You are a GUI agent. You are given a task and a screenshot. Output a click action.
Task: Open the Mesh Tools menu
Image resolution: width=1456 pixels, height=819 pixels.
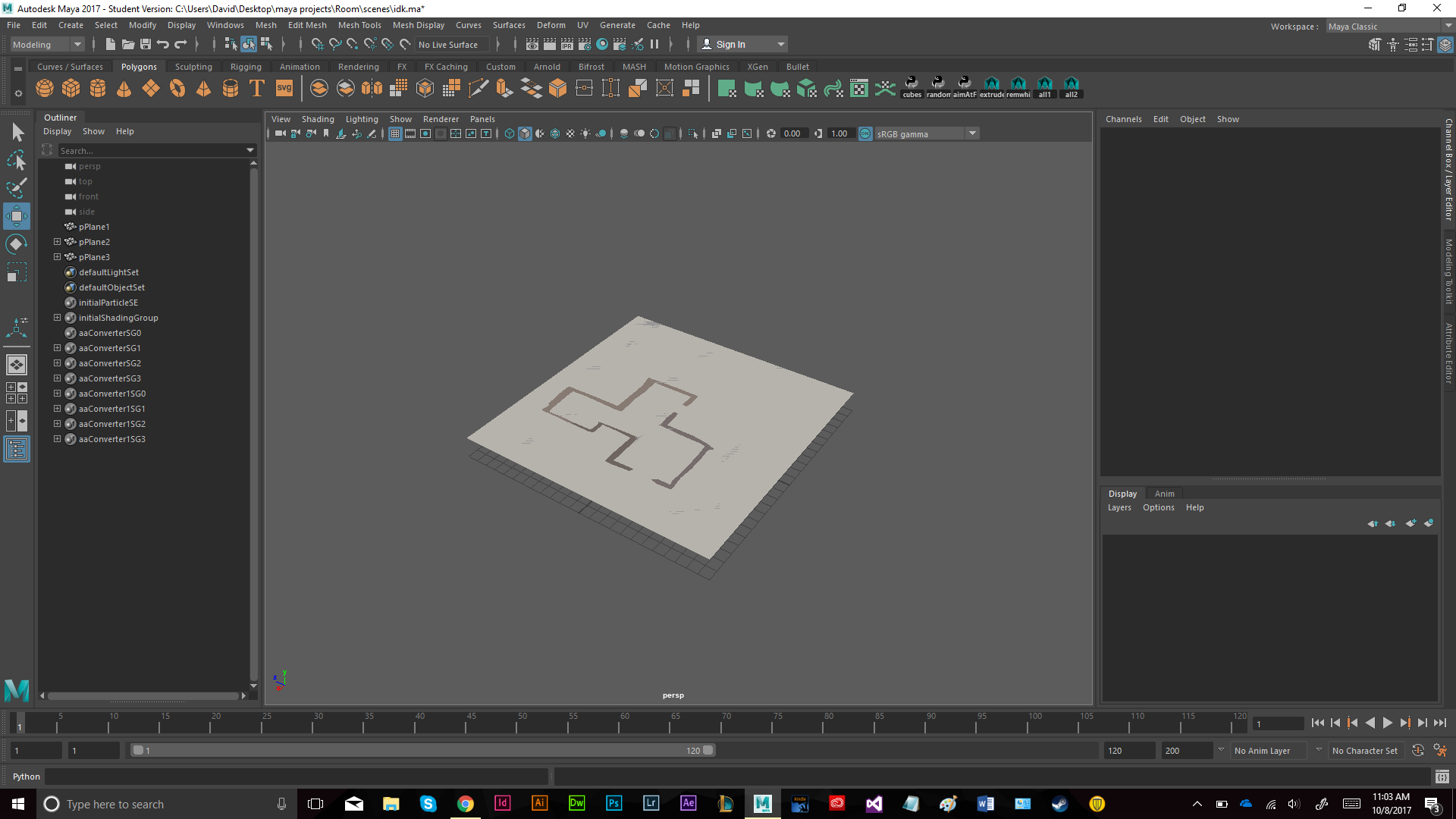[359, 25]
